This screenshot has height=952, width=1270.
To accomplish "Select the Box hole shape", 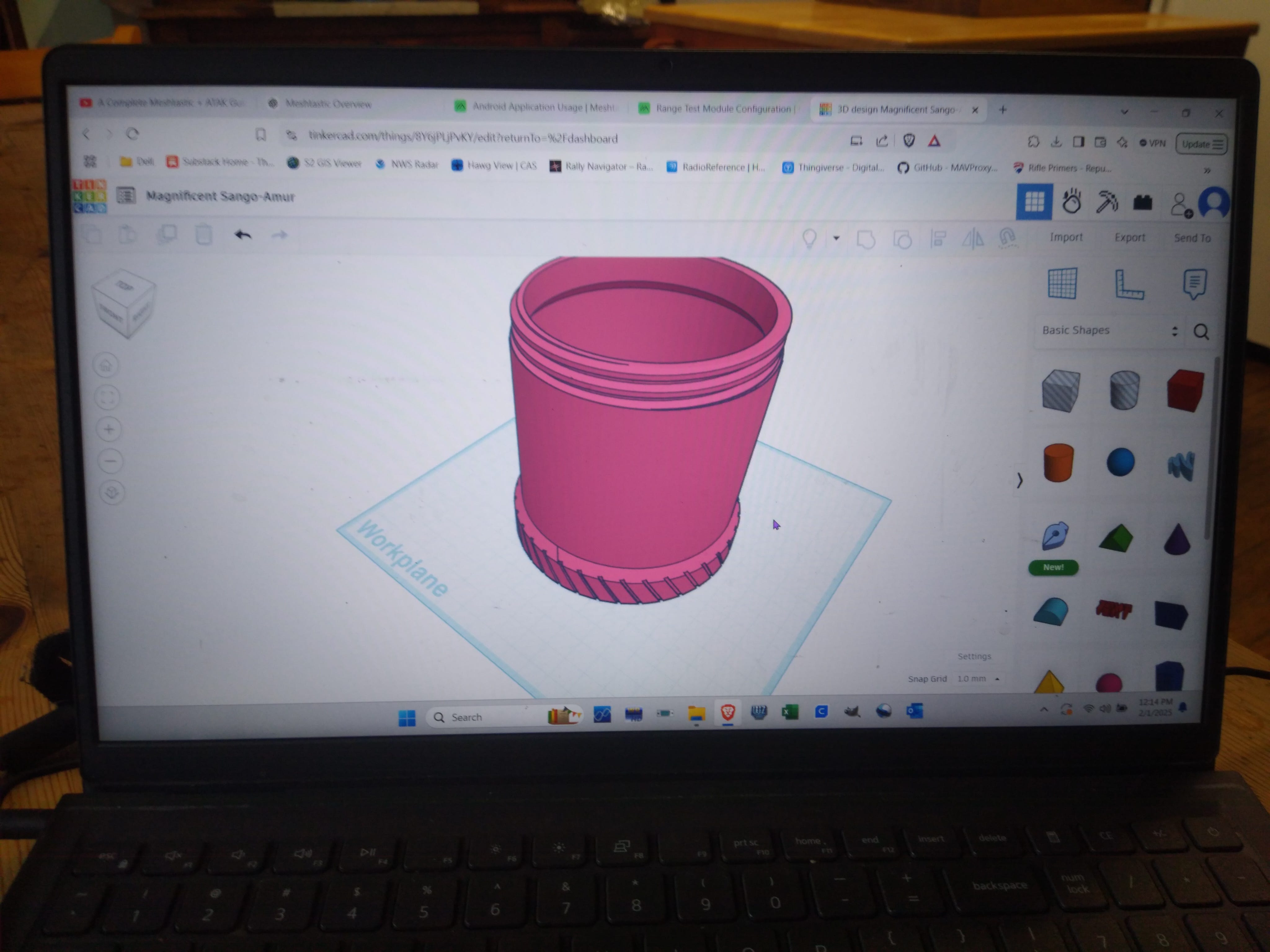I will coord(1060,391).
